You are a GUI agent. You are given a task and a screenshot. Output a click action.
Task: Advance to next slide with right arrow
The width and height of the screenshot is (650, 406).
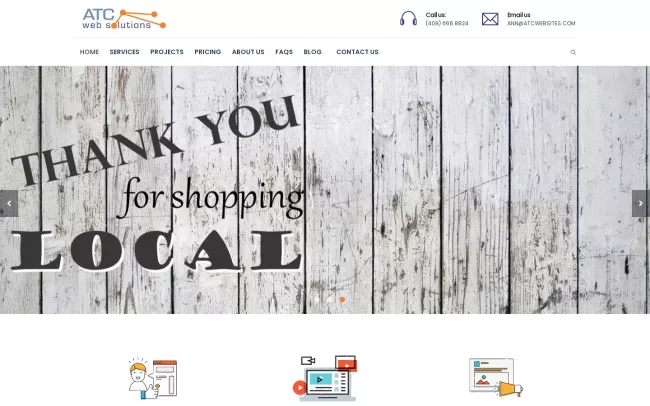click(x=640, y=203)
